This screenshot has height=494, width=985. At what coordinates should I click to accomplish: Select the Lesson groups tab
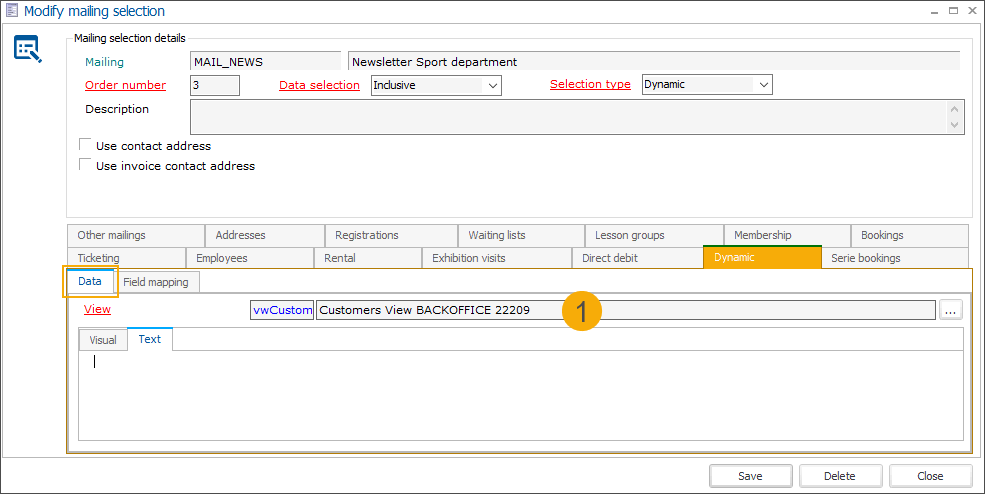coord(654,235)
